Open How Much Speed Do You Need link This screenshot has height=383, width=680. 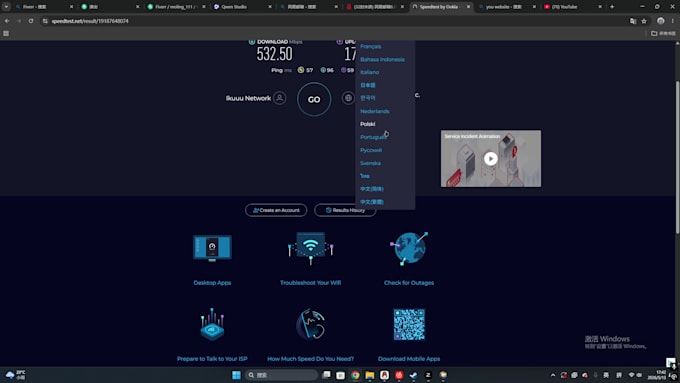pyautogui.click(x=311, y=359)
